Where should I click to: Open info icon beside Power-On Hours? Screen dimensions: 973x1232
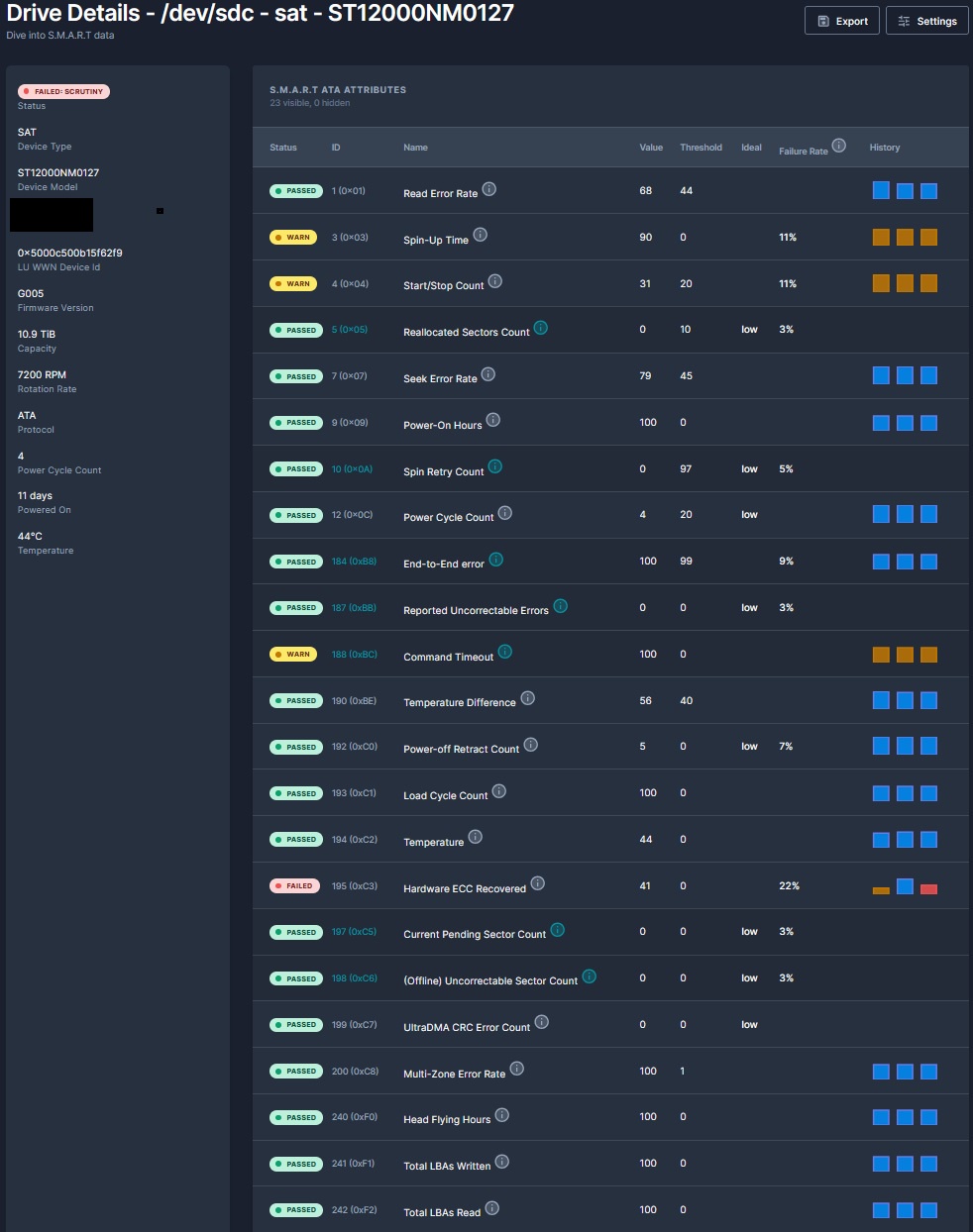(492, 420)
